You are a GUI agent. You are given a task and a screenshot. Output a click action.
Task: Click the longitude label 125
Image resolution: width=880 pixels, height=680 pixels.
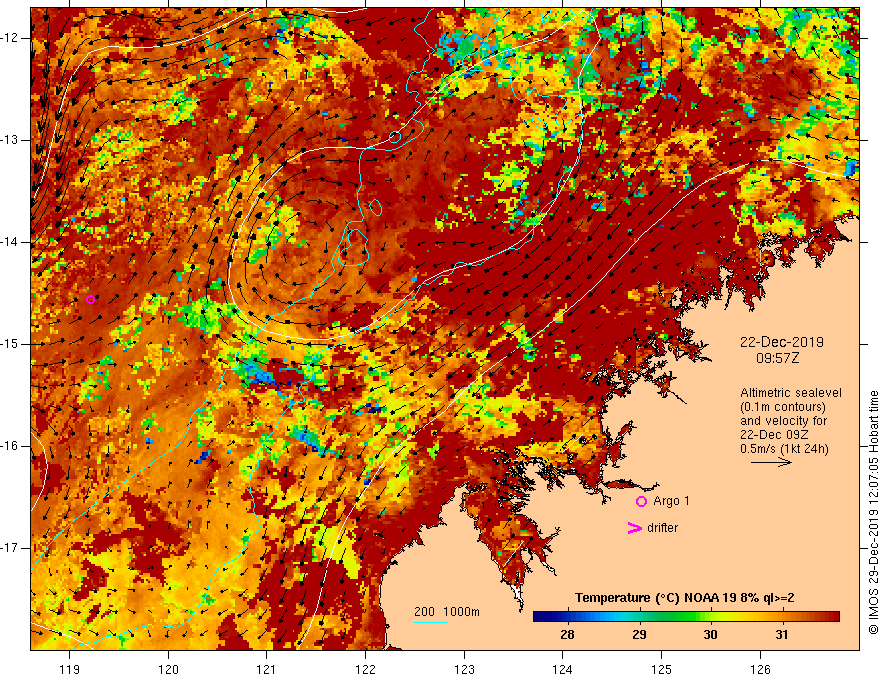tap(662, 669)
